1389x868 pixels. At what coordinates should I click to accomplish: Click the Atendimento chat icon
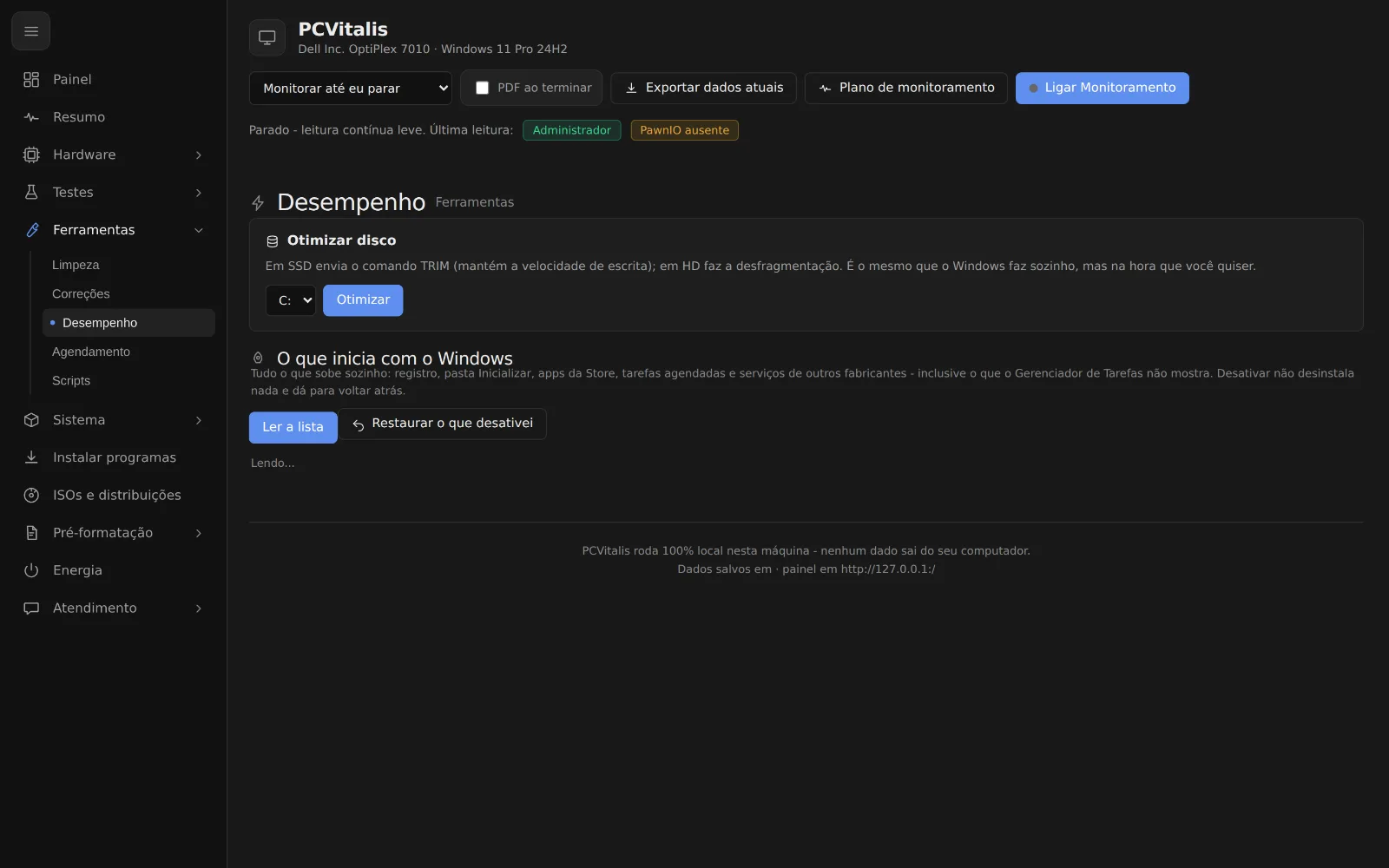click(x=31, y=608)
